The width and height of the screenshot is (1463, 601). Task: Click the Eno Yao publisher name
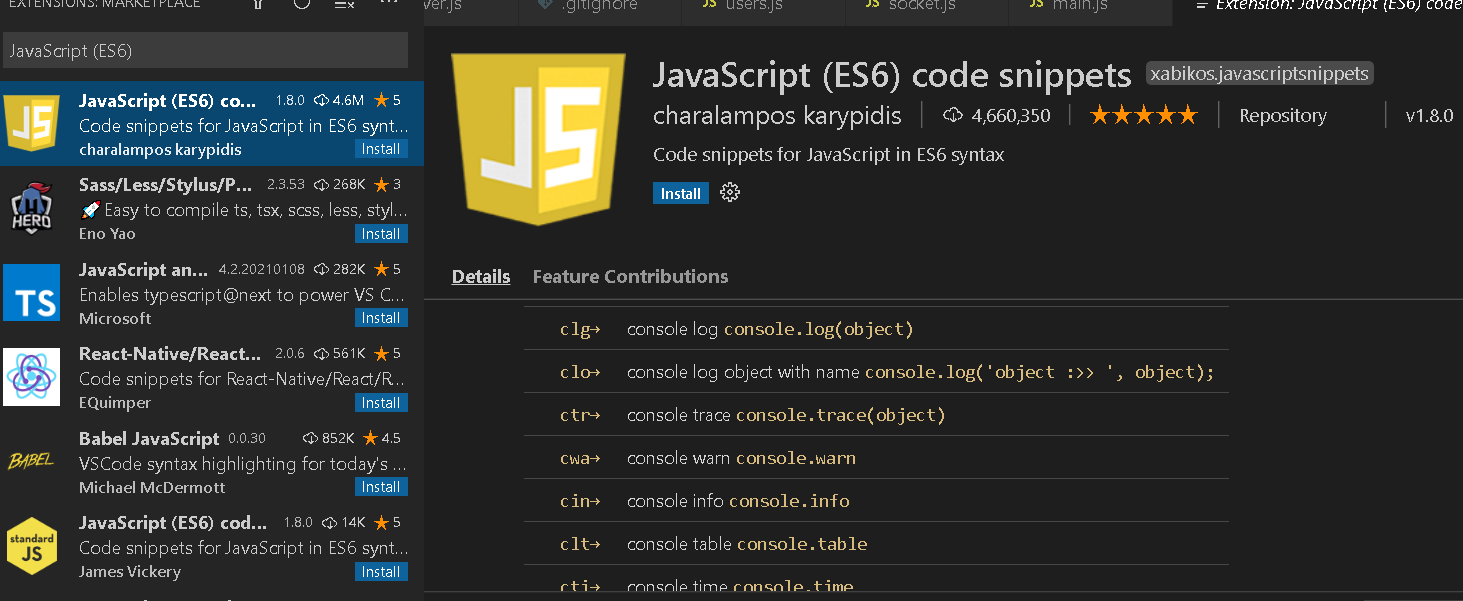point(107,234)
